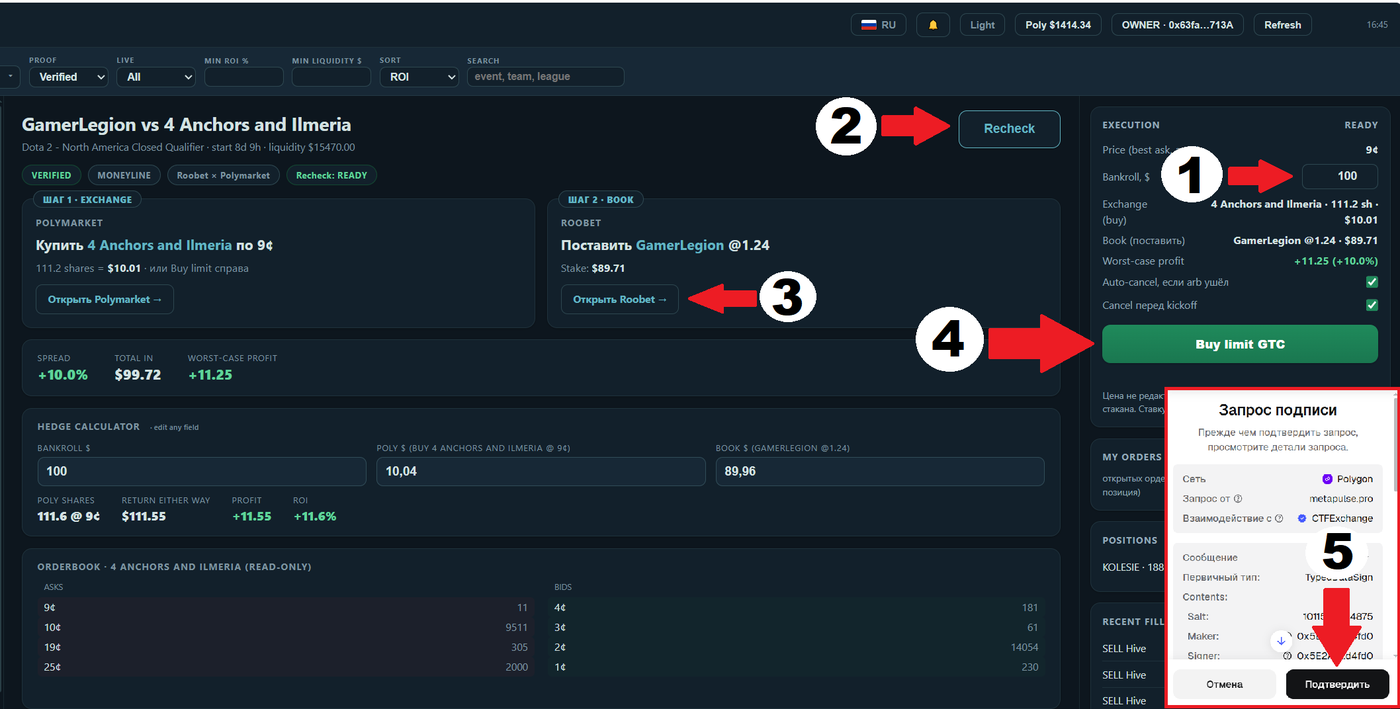This screenshot has width=1400, height=709.
Task: Click the CTFExchange verified badge icon
Action: coord(1302,518)
